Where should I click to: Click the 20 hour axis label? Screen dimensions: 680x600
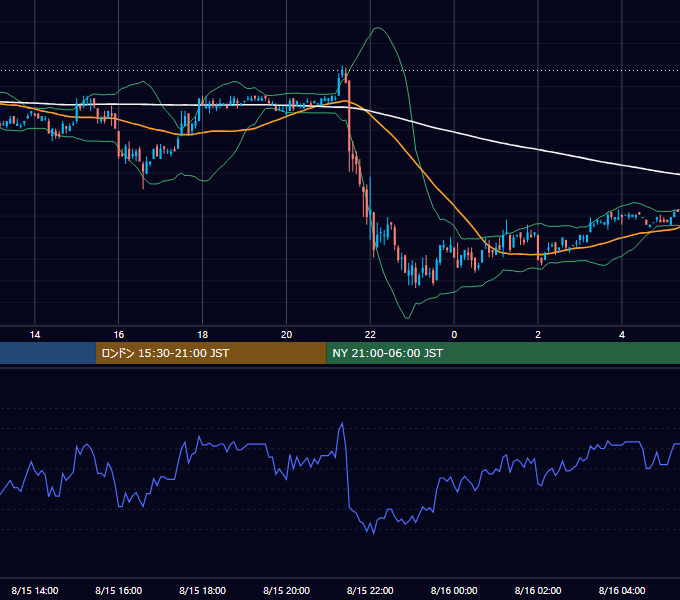286,335
